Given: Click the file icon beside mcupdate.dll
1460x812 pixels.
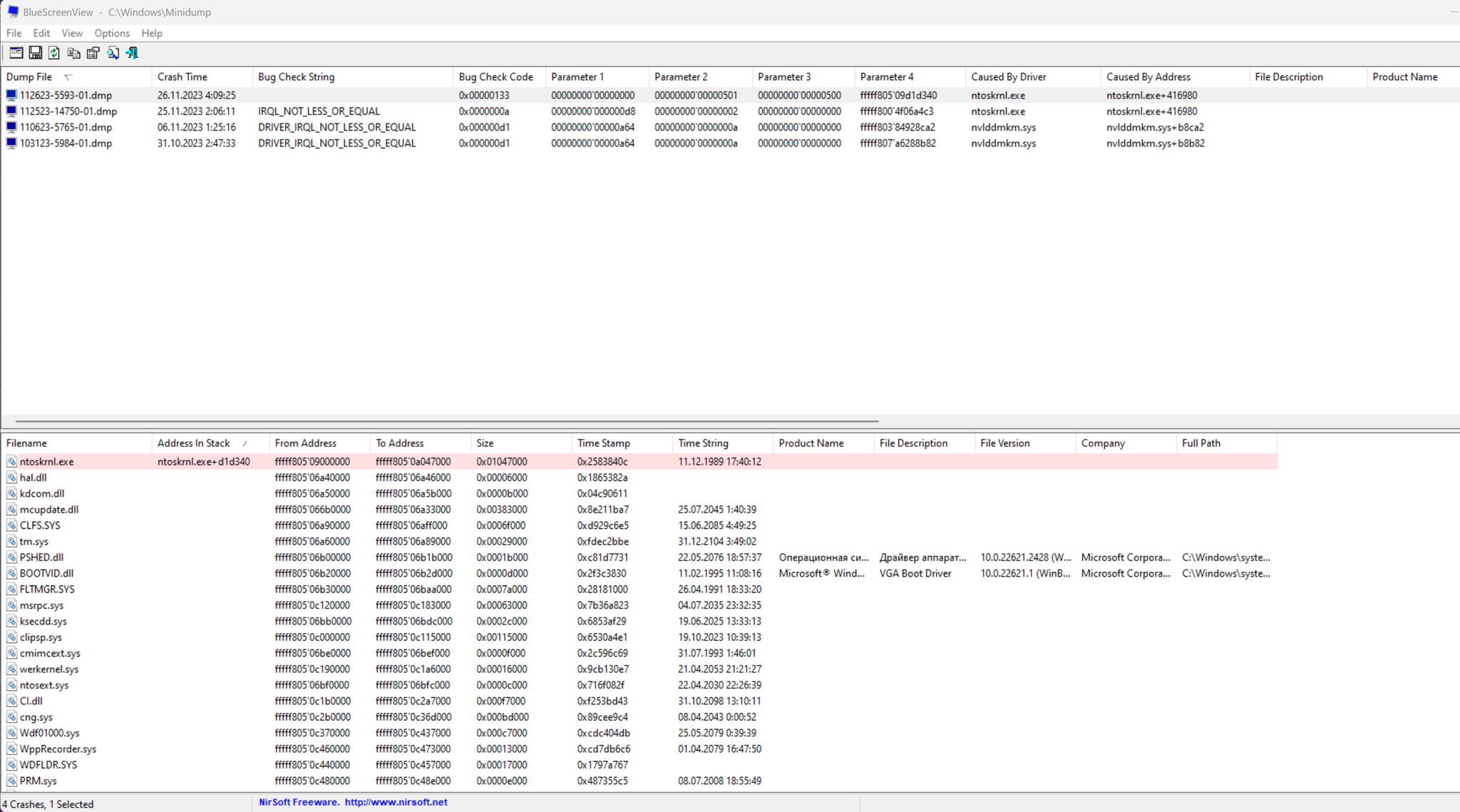Looking at the screenshot, I should [x=11, y=510].
